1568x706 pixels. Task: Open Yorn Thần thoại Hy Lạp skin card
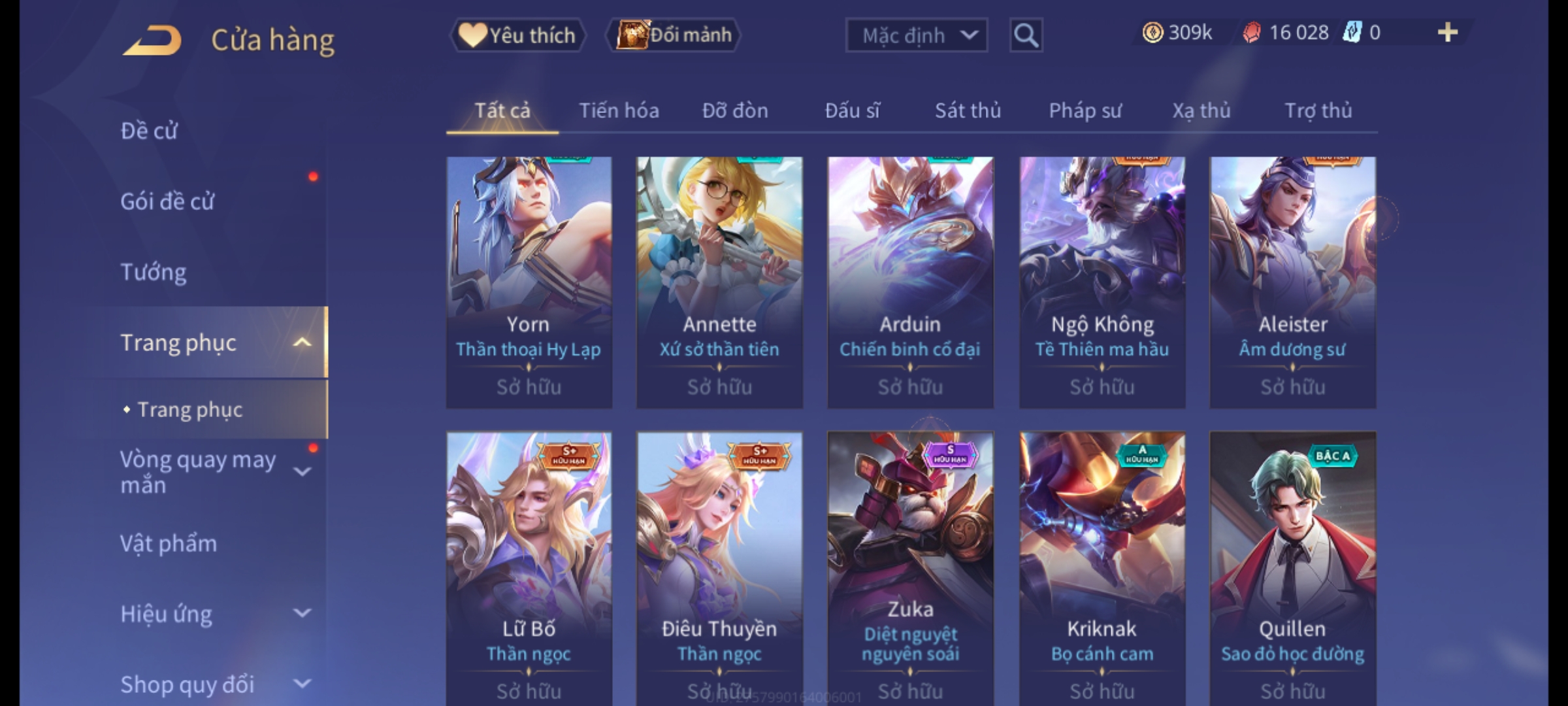(529, 282)
